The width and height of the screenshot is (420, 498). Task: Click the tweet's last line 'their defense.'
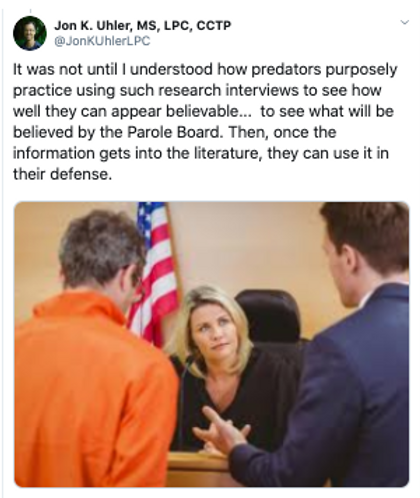[x=62, y=174]
